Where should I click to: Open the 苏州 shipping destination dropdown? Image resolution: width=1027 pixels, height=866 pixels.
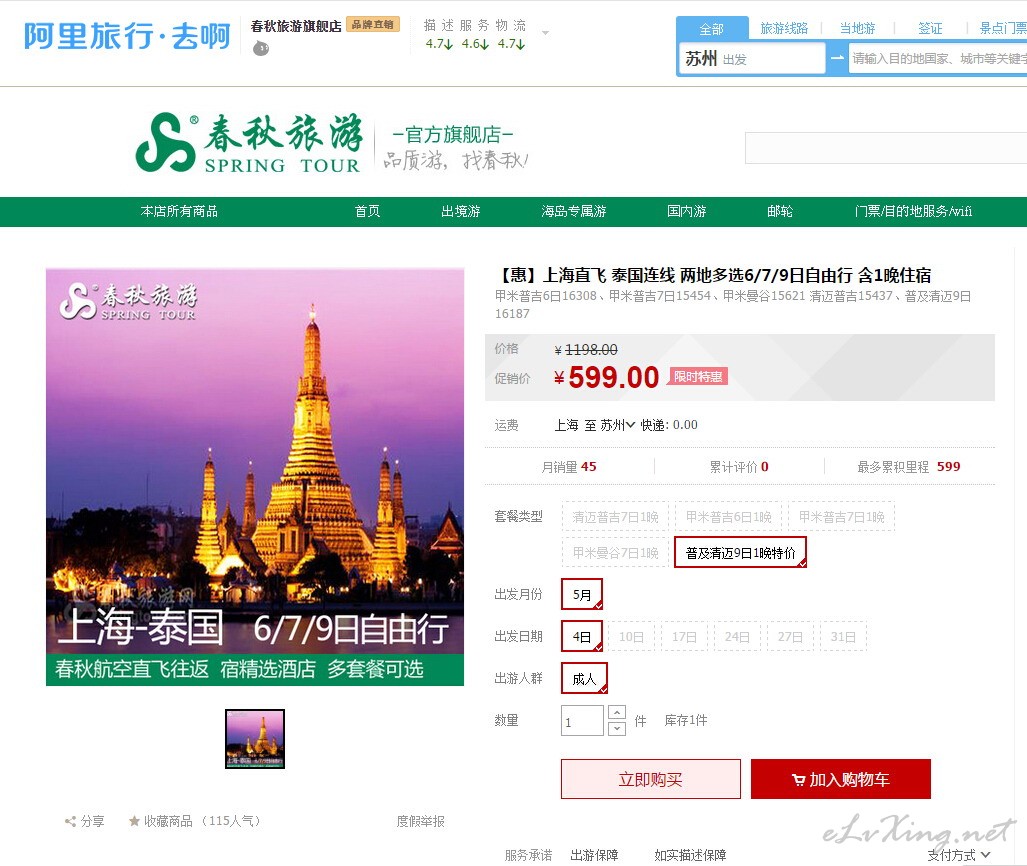click(x=618, y=425)
